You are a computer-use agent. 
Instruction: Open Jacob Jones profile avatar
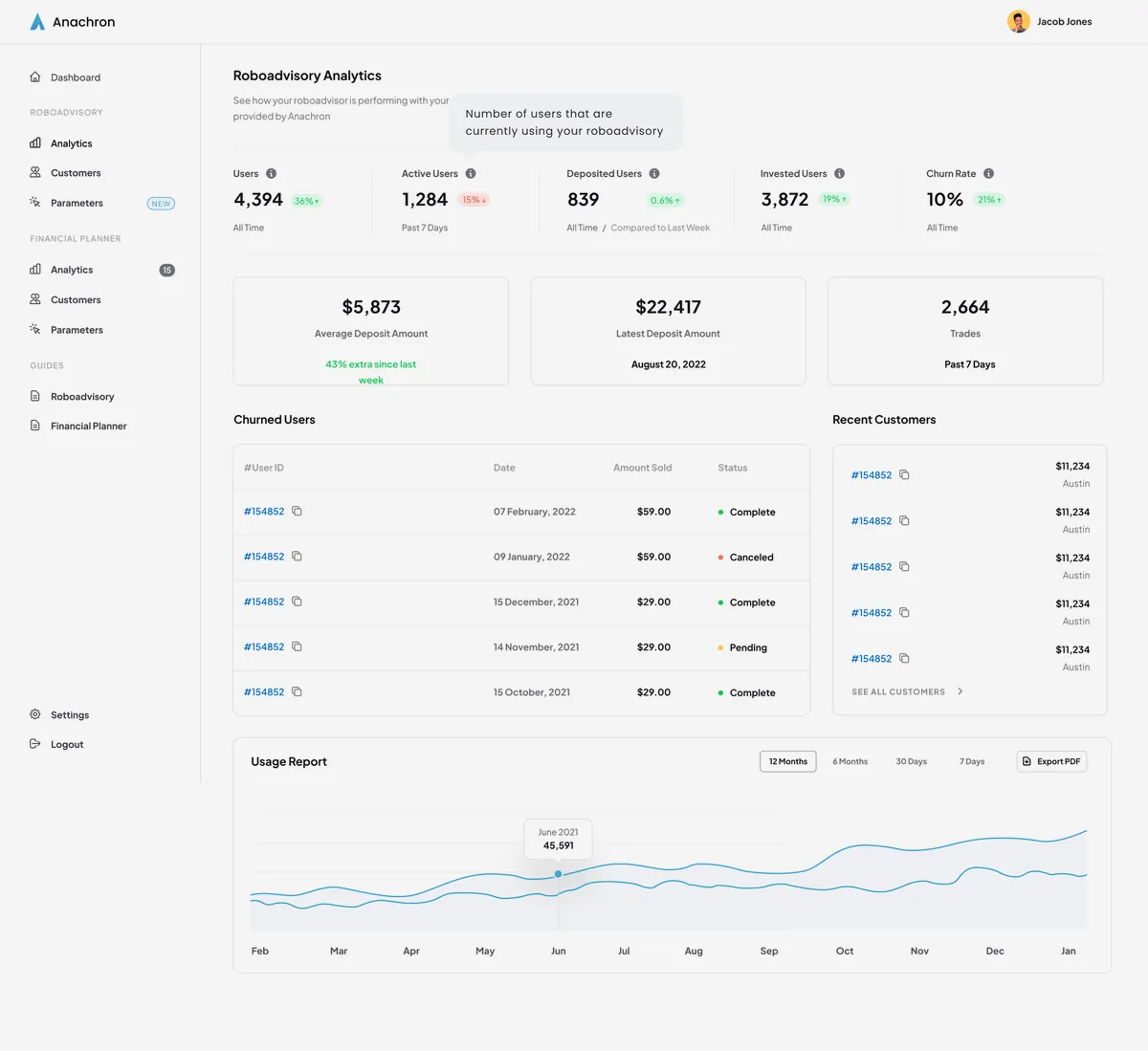click(x=1019, y=21)
